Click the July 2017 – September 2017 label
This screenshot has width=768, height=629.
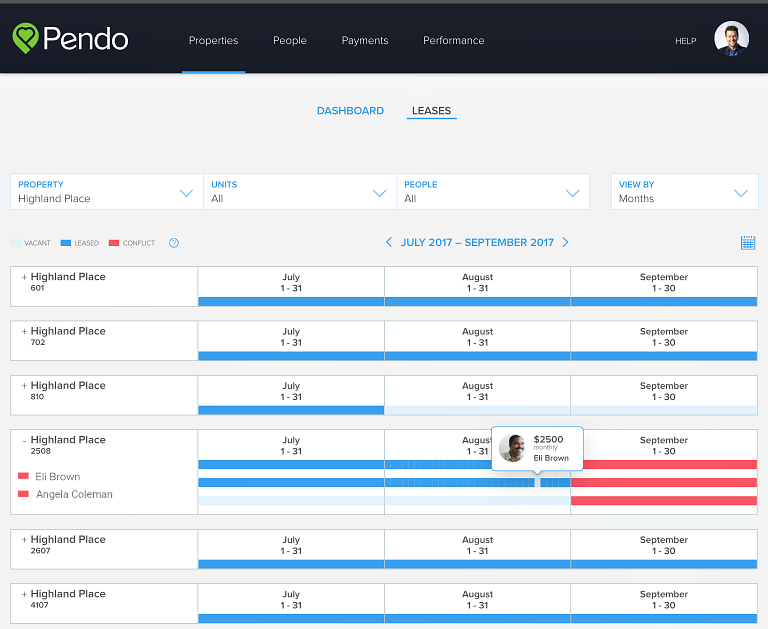477,242
